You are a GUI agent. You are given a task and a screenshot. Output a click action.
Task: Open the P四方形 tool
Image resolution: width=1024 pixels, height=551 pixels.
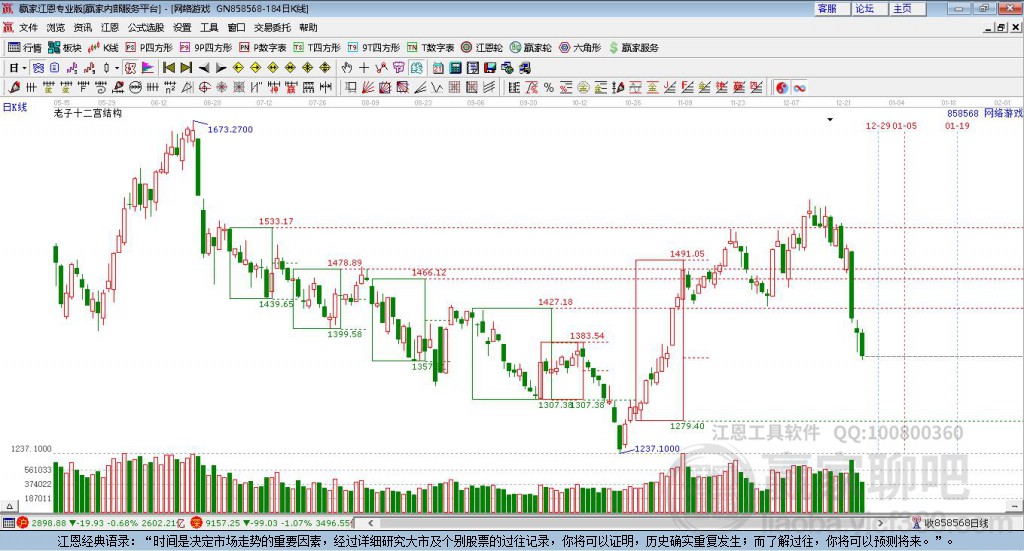[149, 48]
